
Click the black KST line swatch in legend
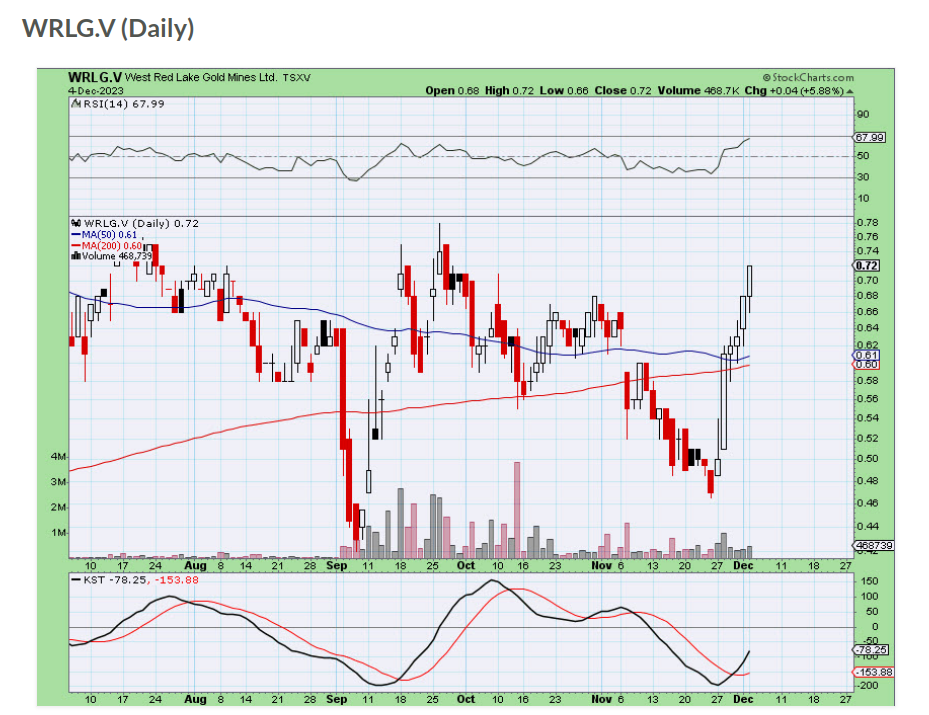pos(76,580)
